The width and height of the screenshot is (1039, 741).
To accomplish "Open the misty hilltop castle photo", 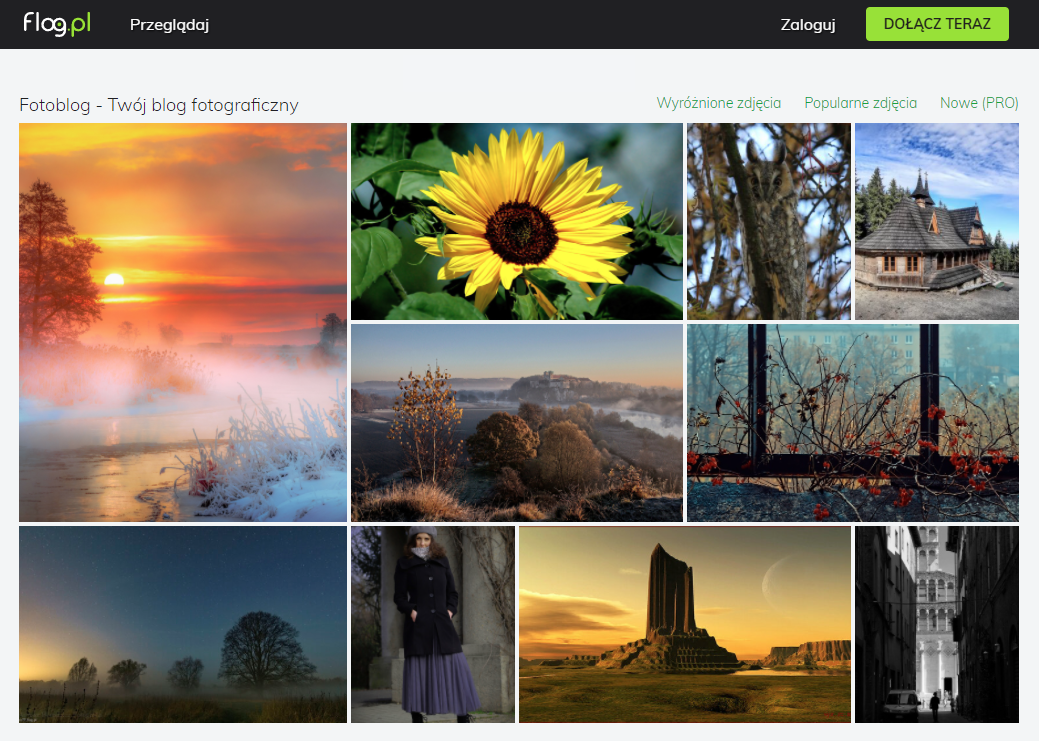I will coord(517,423).
